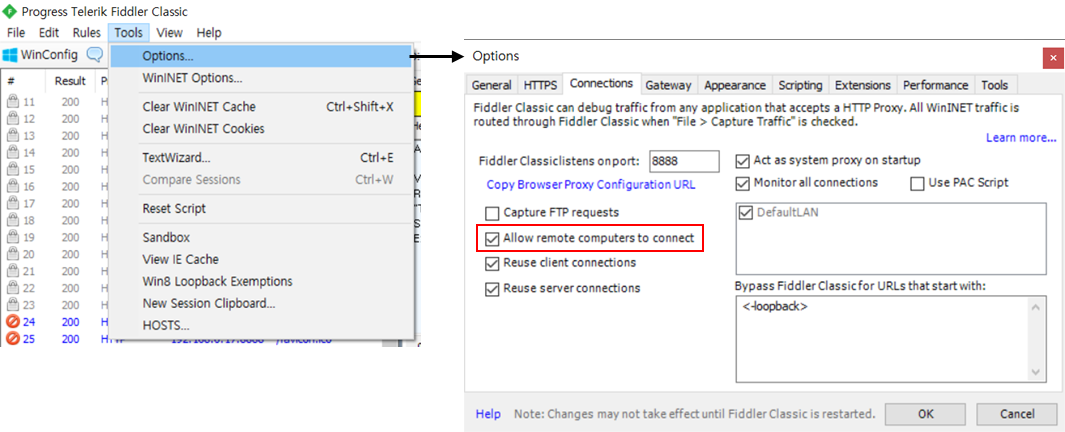Viewport: 1065px width, 432px height.
Task: Click the comment speech bubble toolbar icon
Action: coord(94,54)
